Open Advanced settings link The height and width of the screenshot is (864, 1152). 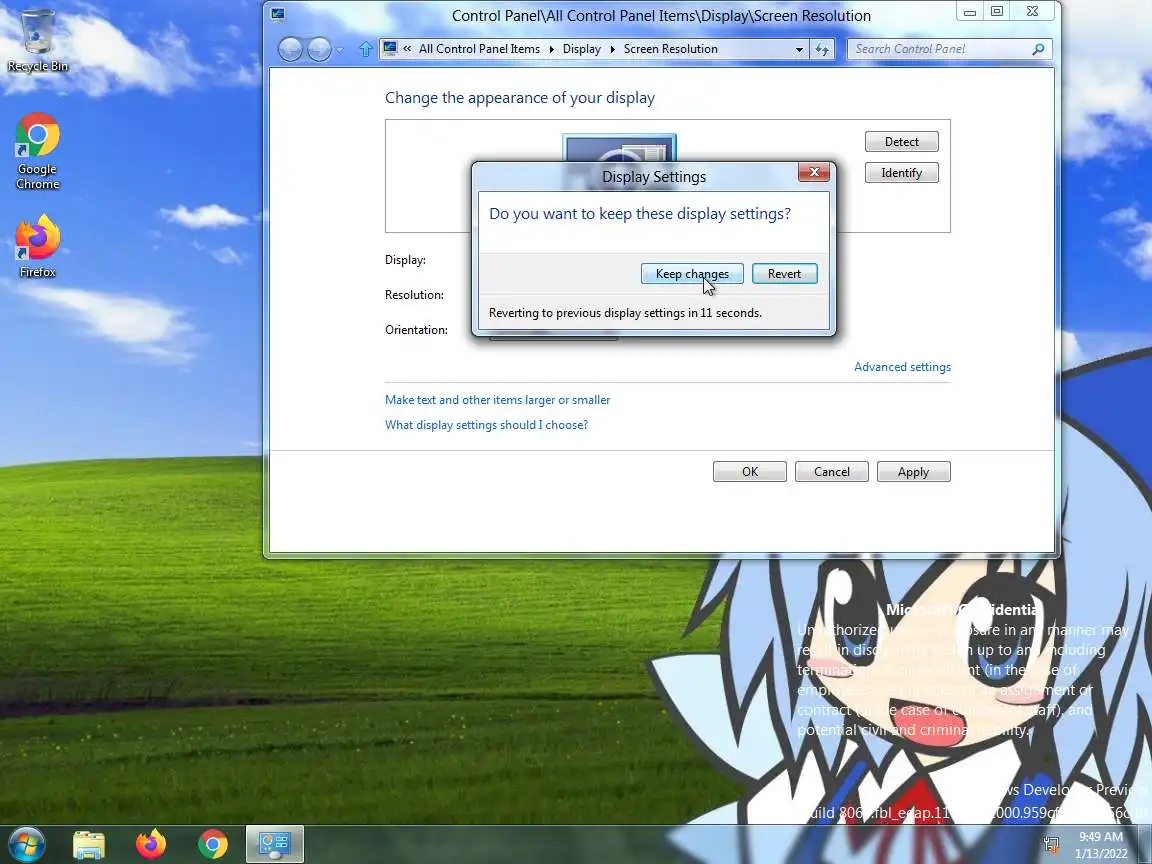(902, 367)
